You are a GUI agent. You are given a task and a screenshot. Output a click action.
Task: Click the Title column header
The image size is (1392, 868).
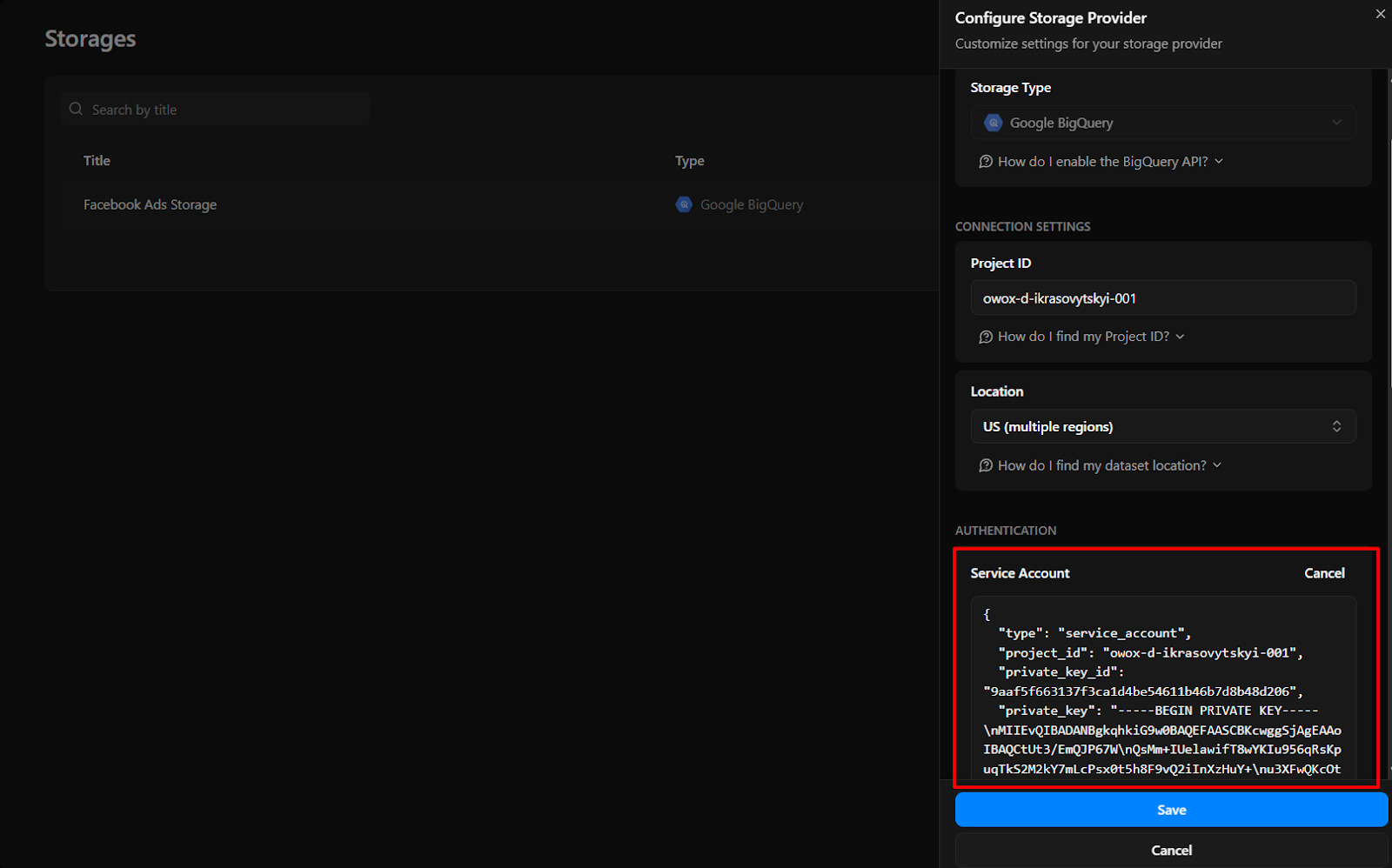[x=96, y=160]
